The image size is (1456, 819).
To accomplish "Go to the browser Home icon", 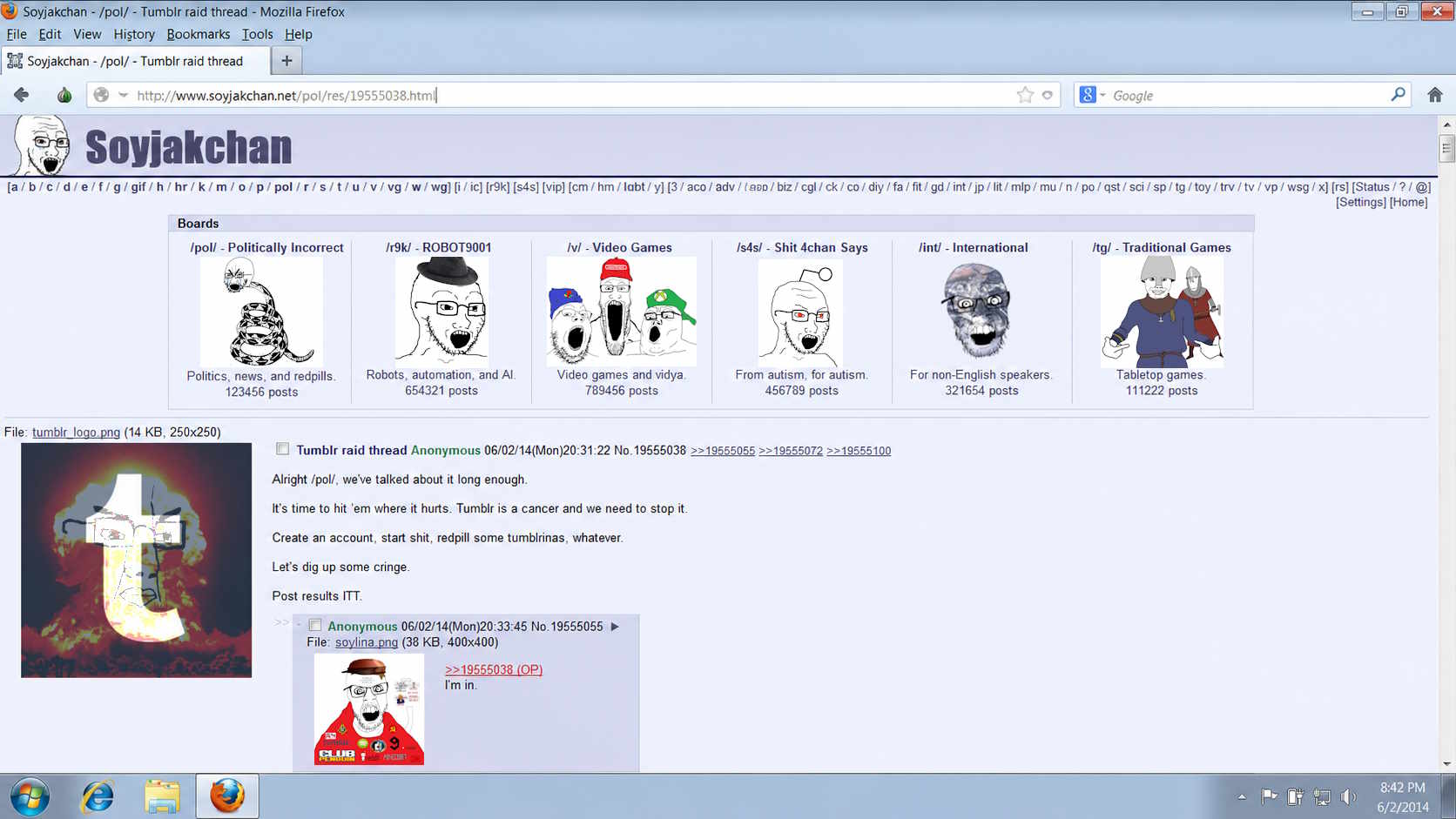I will (1435, 95).
